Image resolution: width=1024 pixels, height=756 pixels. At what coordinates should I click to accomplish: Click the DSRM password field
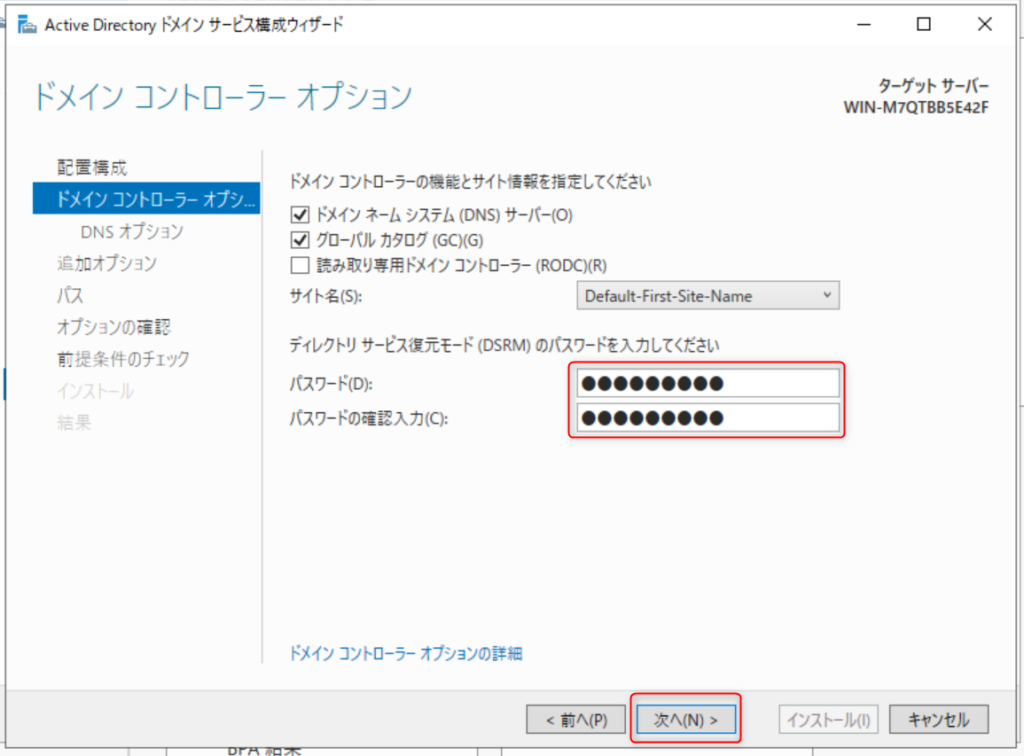[x=708, y=383]
